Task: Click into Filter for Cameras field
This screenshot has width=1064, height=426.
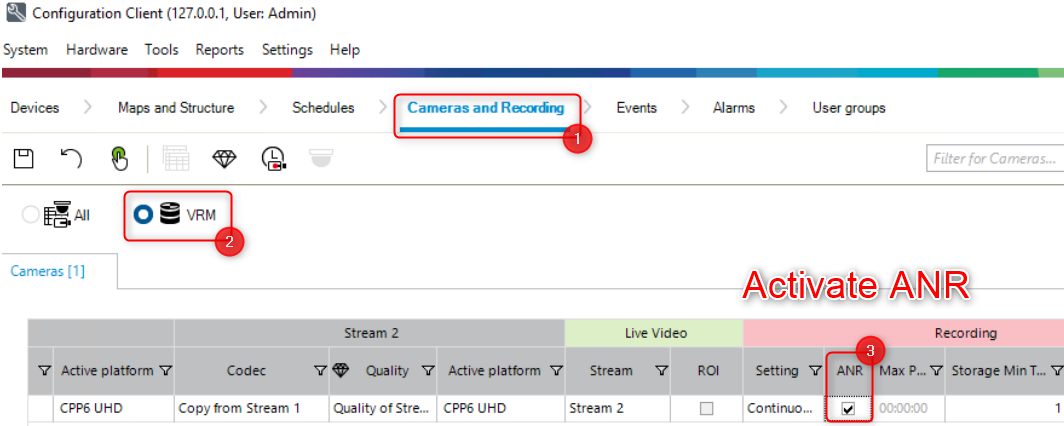Action: click(995, 159)
